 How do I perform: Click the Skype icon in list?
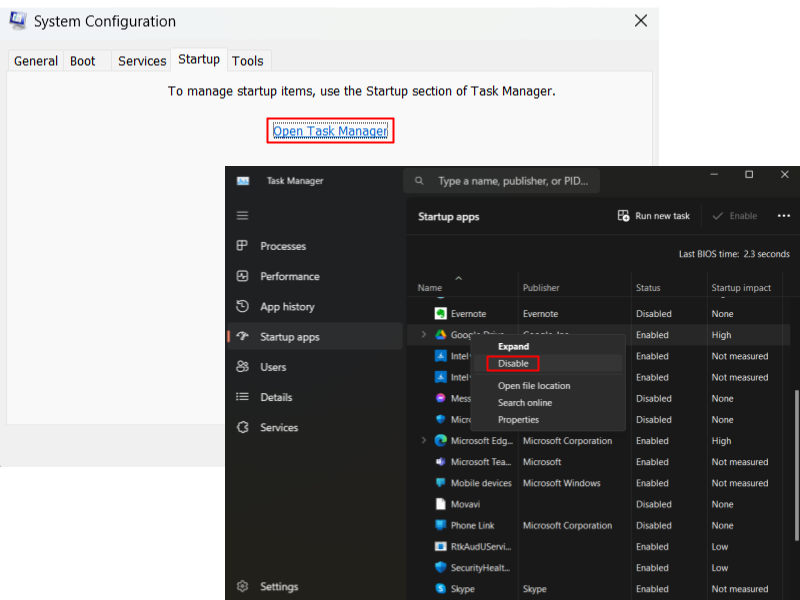tap(441, 589)
